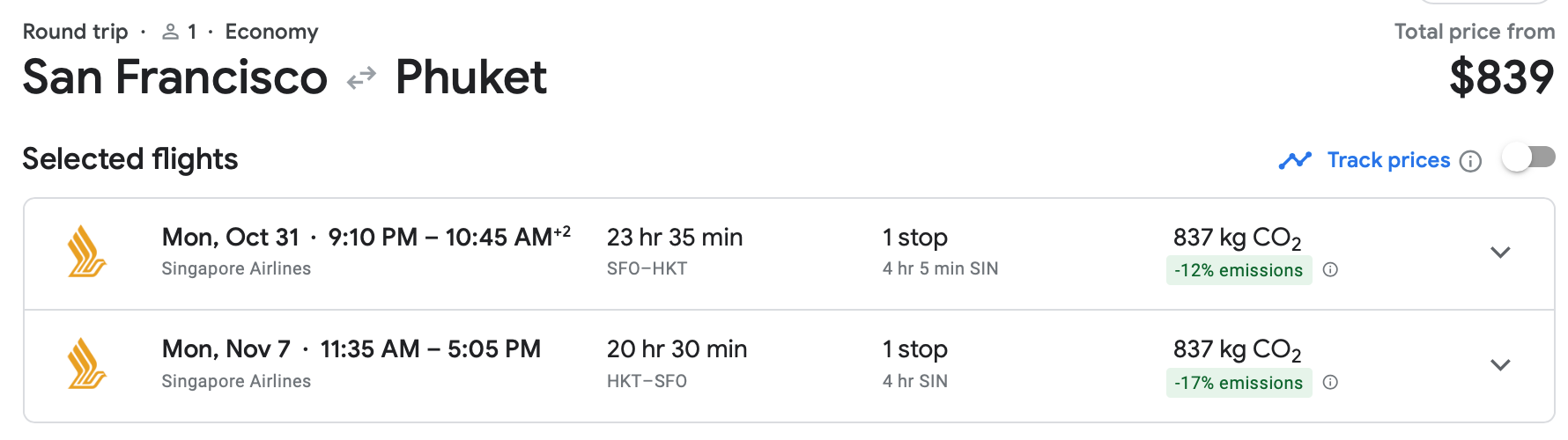
Task: Click the Singapore Airlines logo on Oct 31 flight
Action: [86, 253]
